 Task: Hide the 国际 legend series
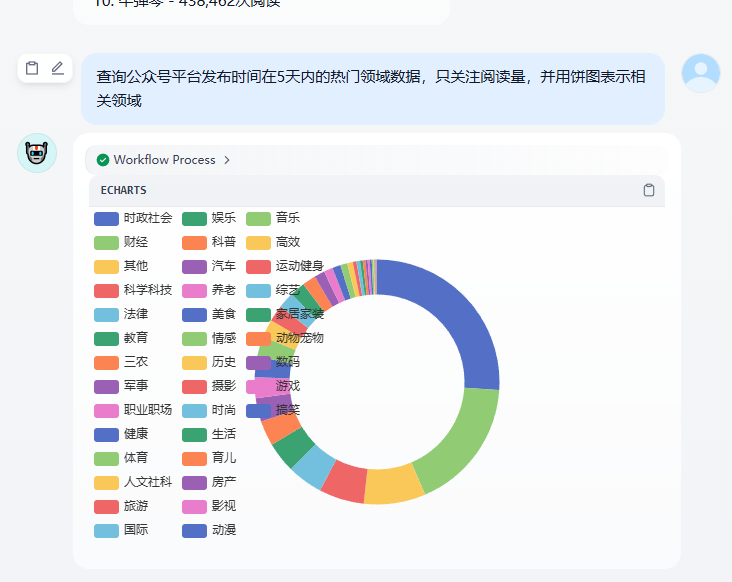[135, 530]
